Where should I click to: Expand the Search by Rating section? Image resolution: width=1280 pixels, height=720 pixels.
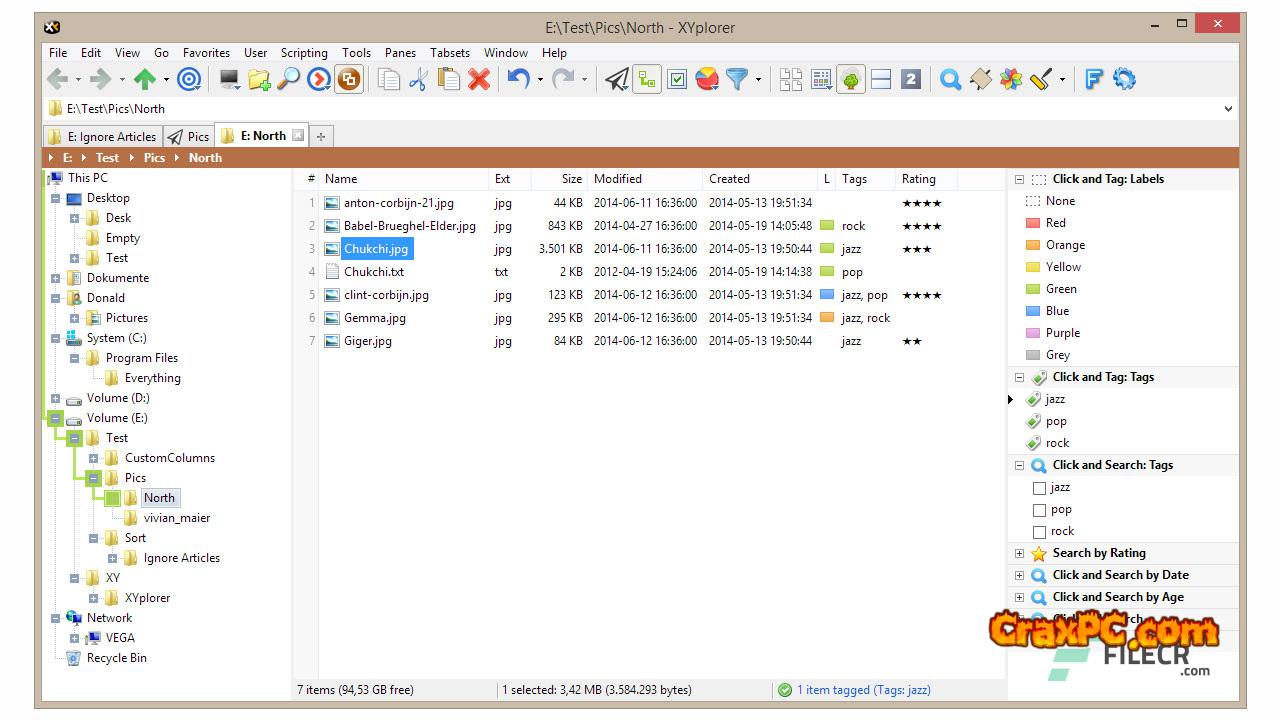click(1019, 553)
